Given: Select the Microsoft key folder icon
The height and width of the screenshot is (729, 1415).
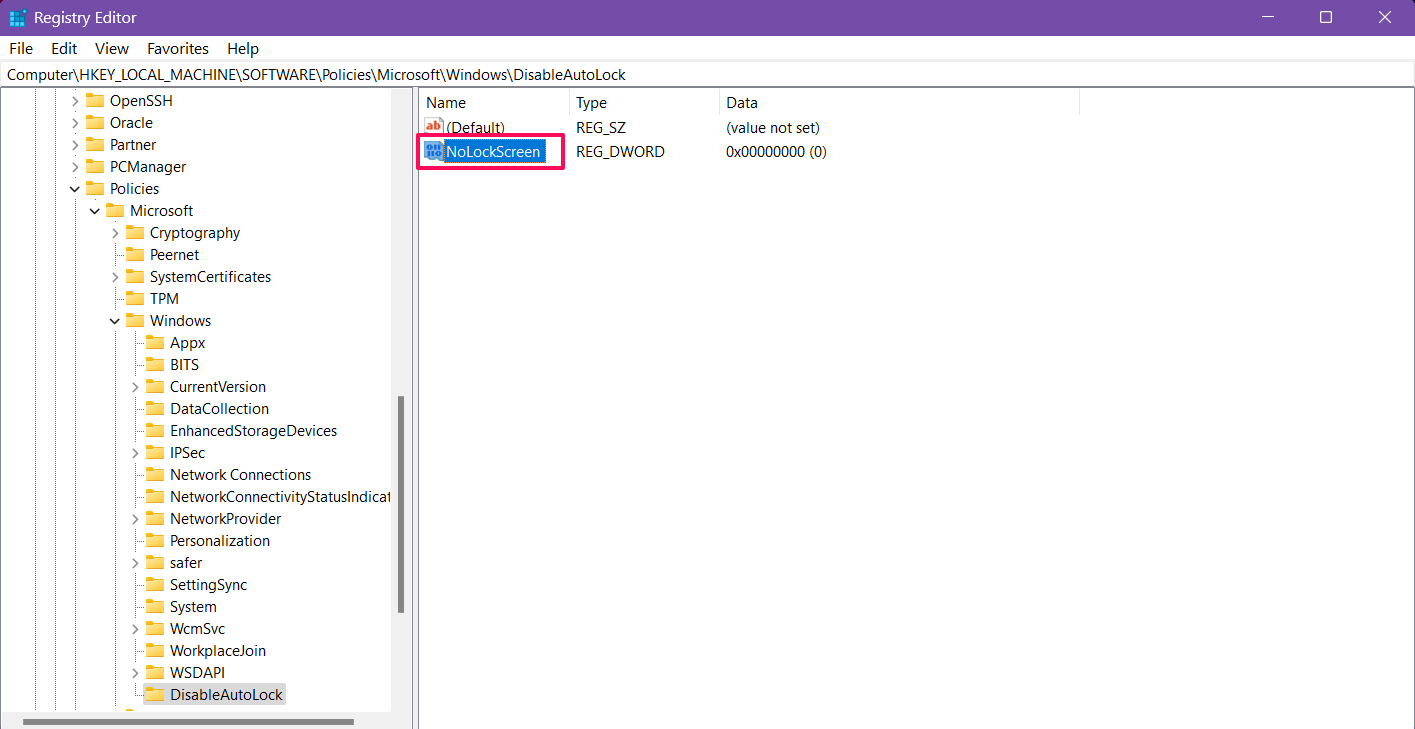Looking at the screenshot, I should [x=115, y=210].
